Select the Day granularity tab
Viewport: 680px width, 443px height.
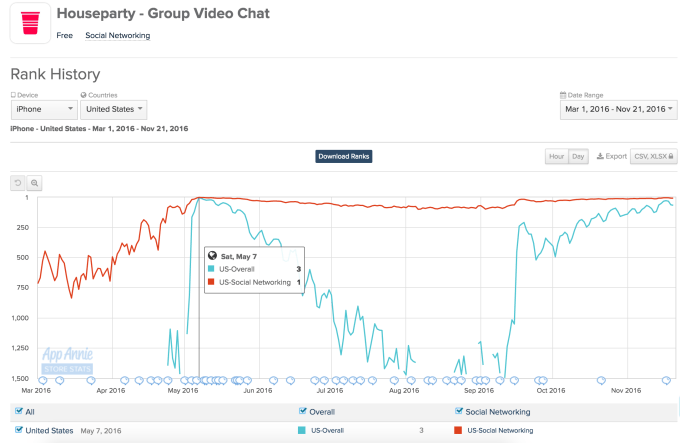(579, 157)
